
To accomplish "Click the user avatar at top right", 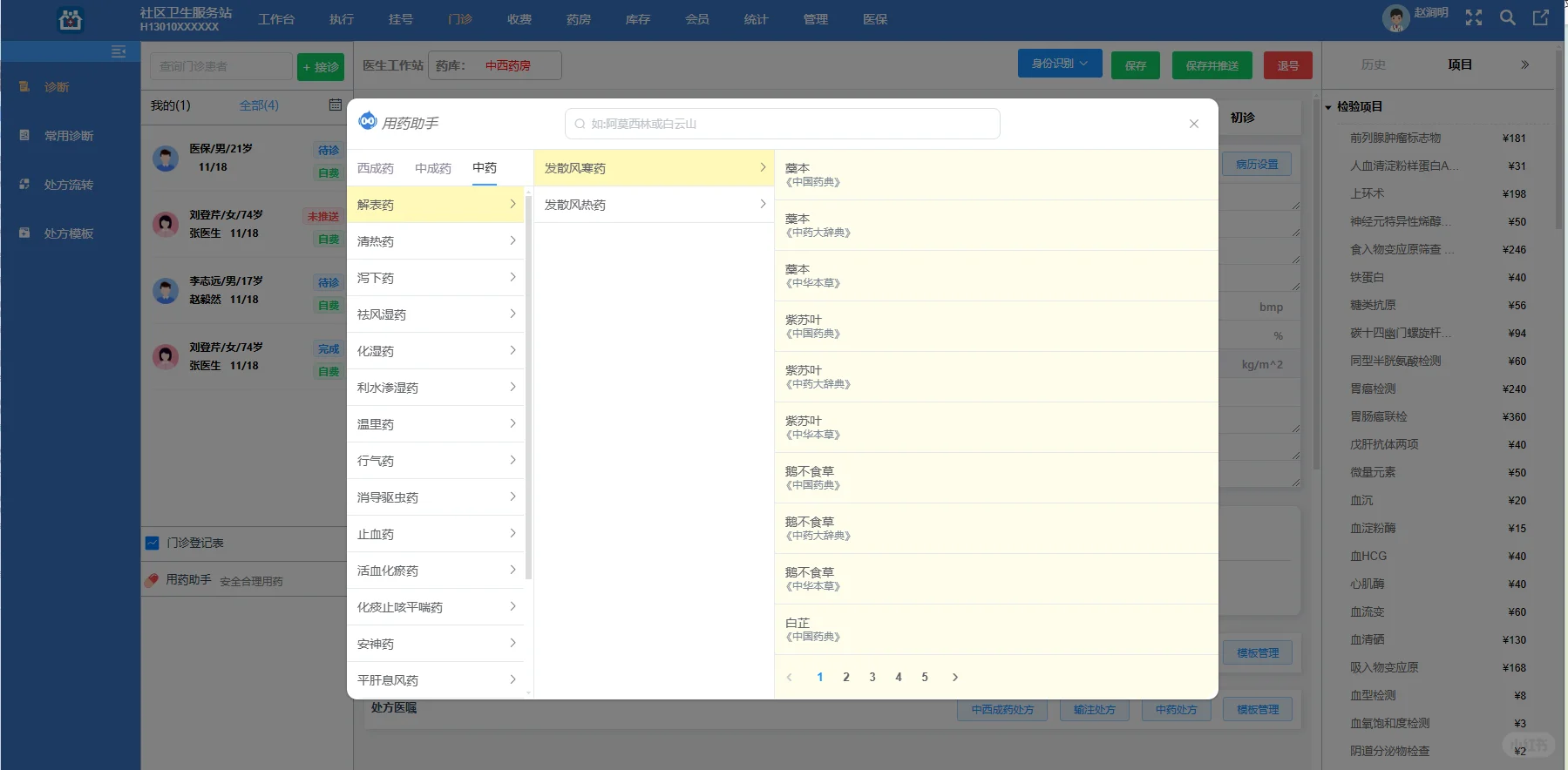I will pos(1395,18).
